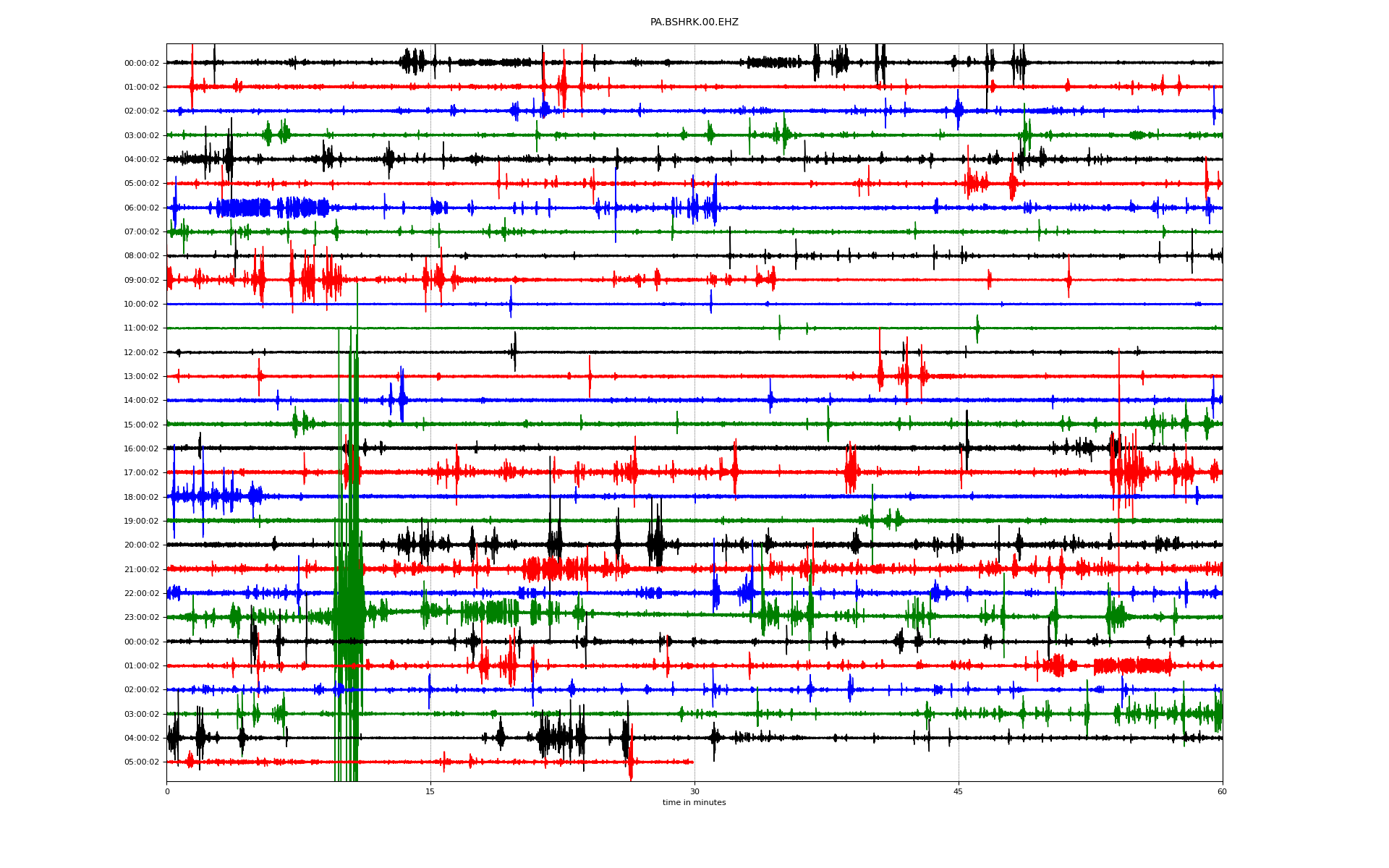Click the PA.BSHRK.00.EHZ plot title
Screen dimensions: 1389x868
point(694,22)
